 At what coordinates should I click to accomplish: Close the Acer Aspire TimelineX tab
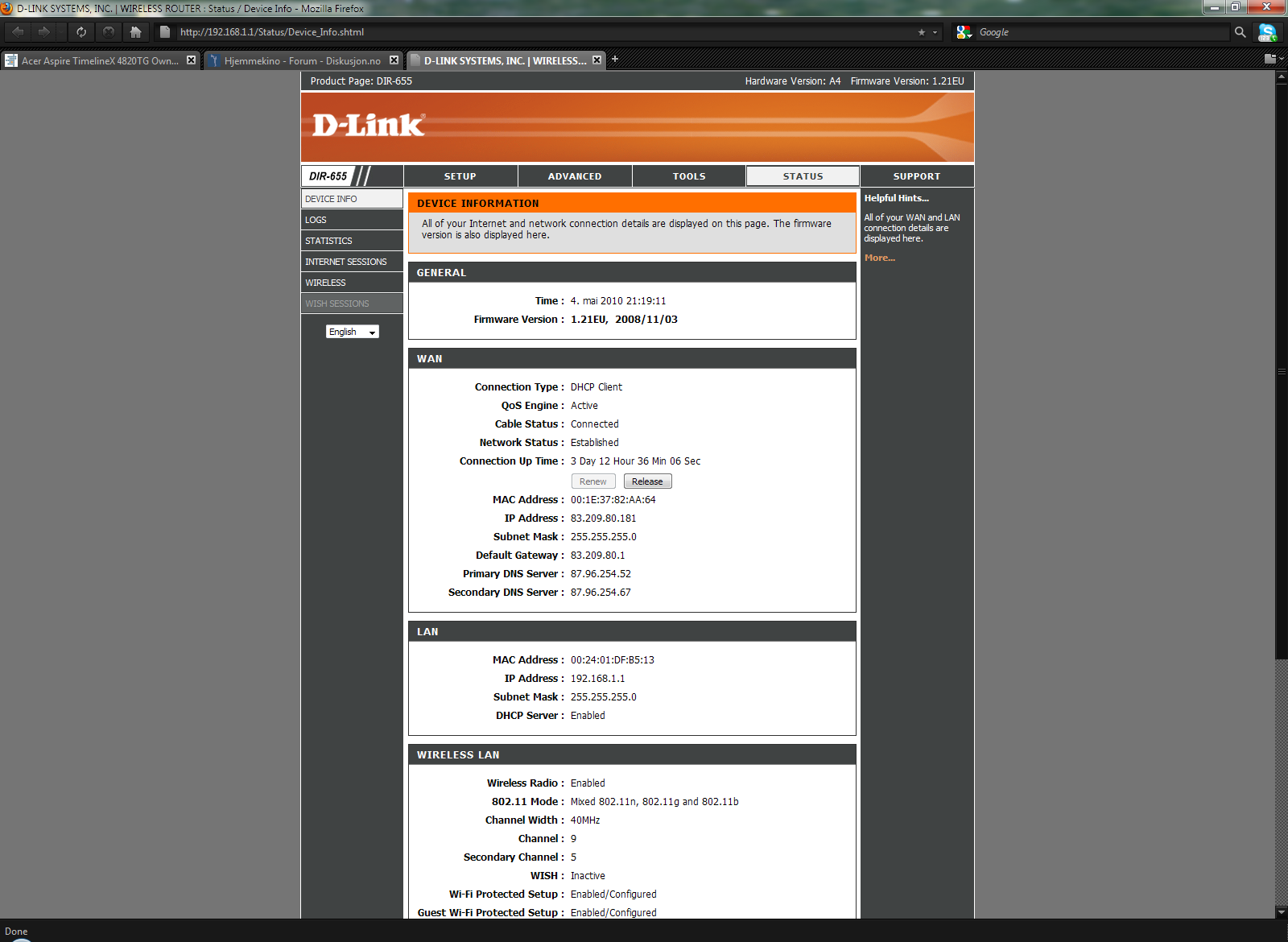click(191, 60)
